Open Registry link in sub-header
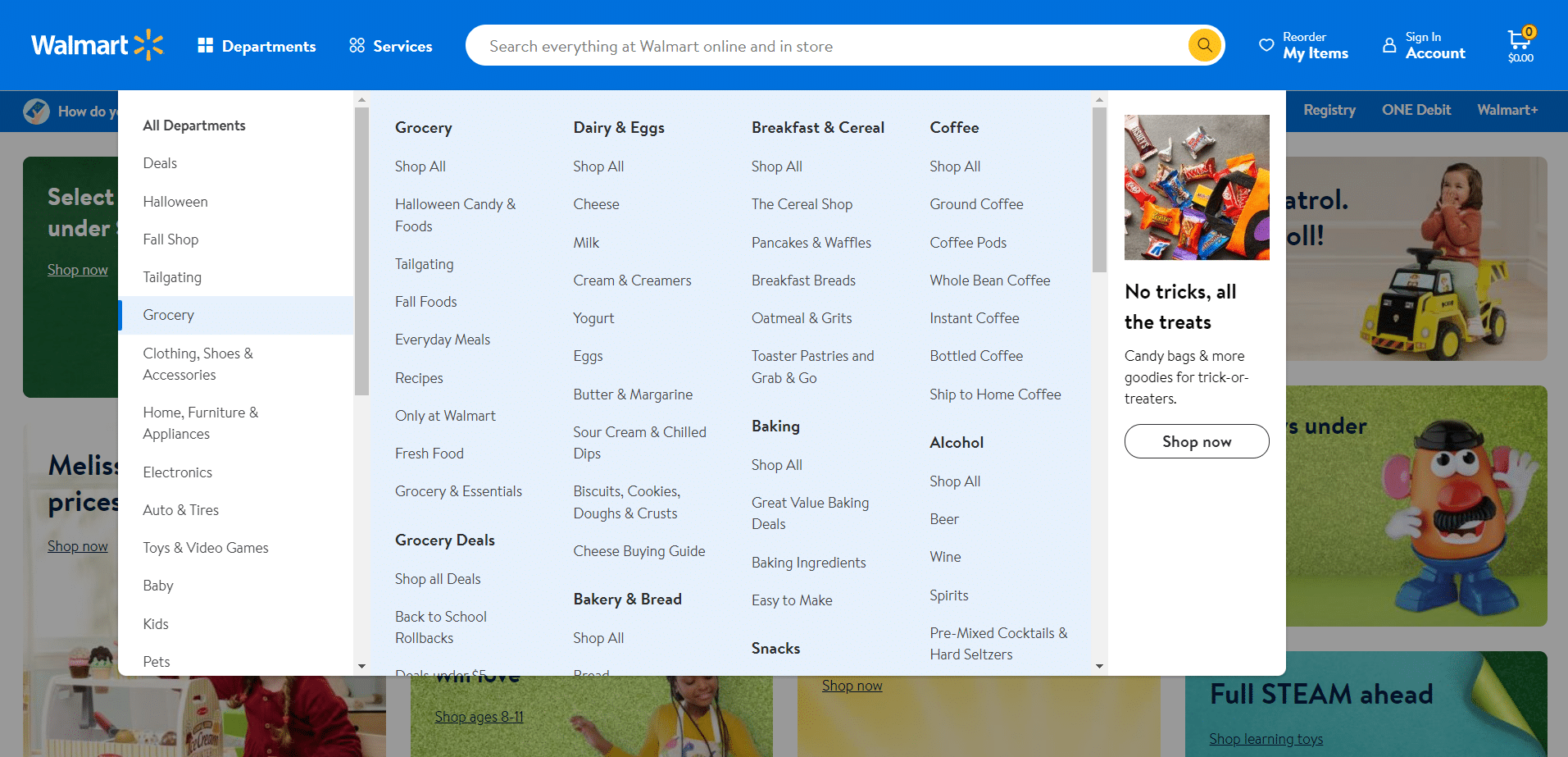Screen dimensions: 1568x757 pyautogui.click(x=1329, y=110)
